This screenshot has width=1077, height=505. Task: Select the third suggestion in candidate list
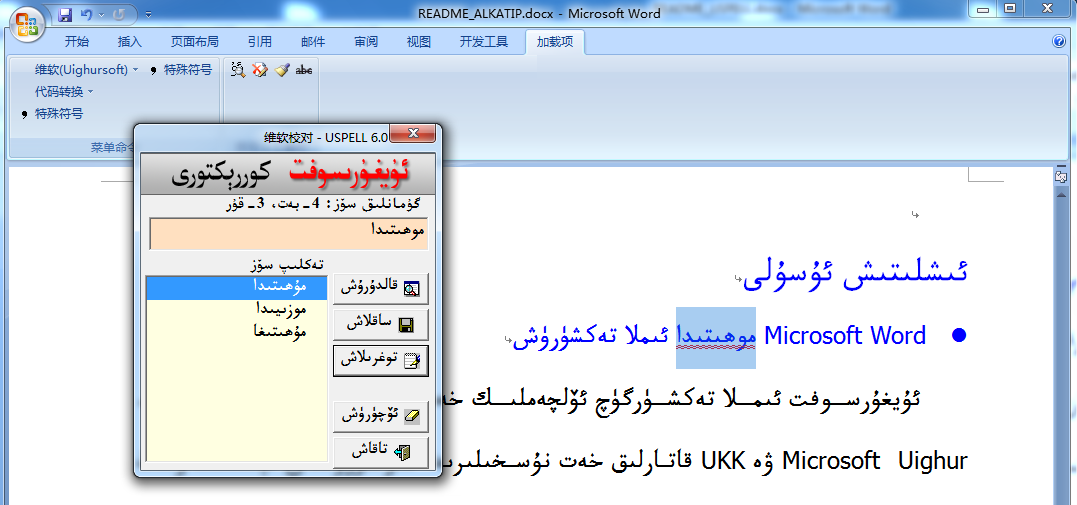click(237, 331)
